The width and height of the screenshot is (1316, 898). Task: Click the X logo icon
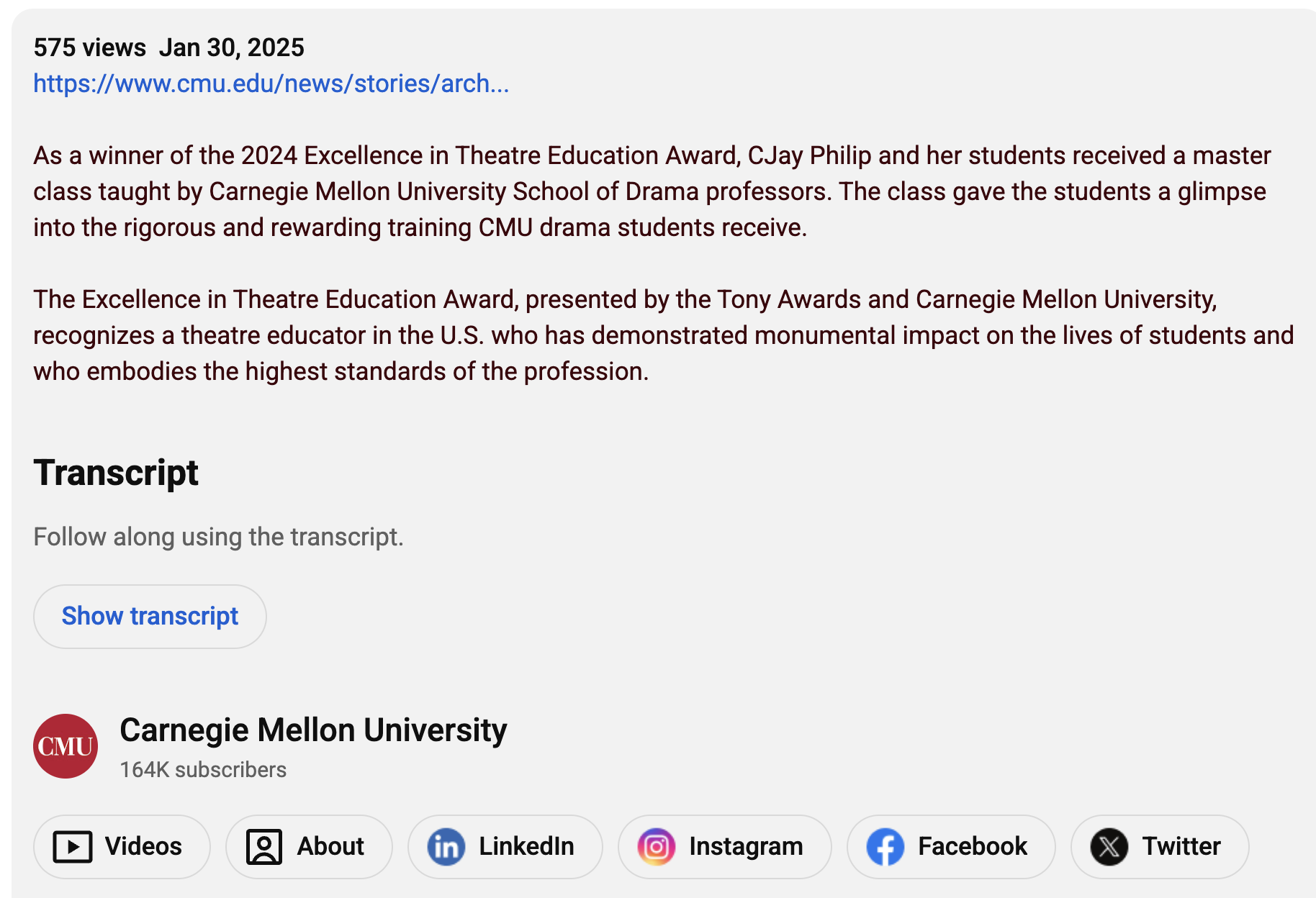click(x=1109, y=846)
